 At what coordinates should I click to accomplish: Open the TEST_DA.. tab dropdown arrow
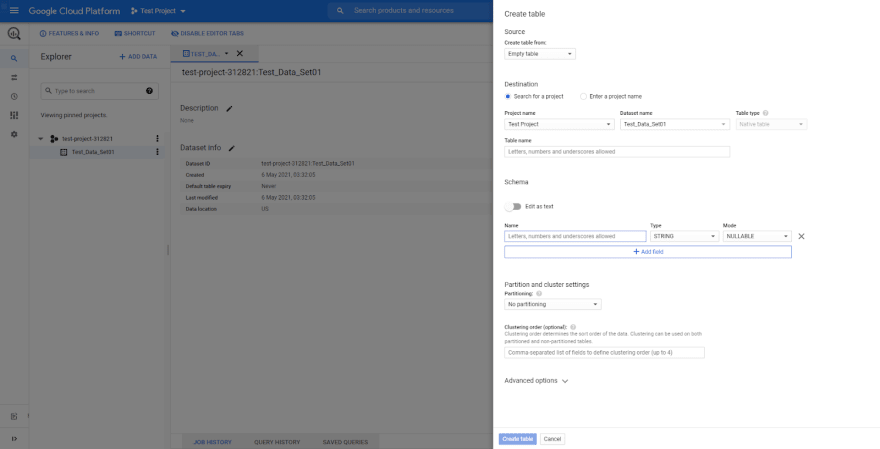227,53
